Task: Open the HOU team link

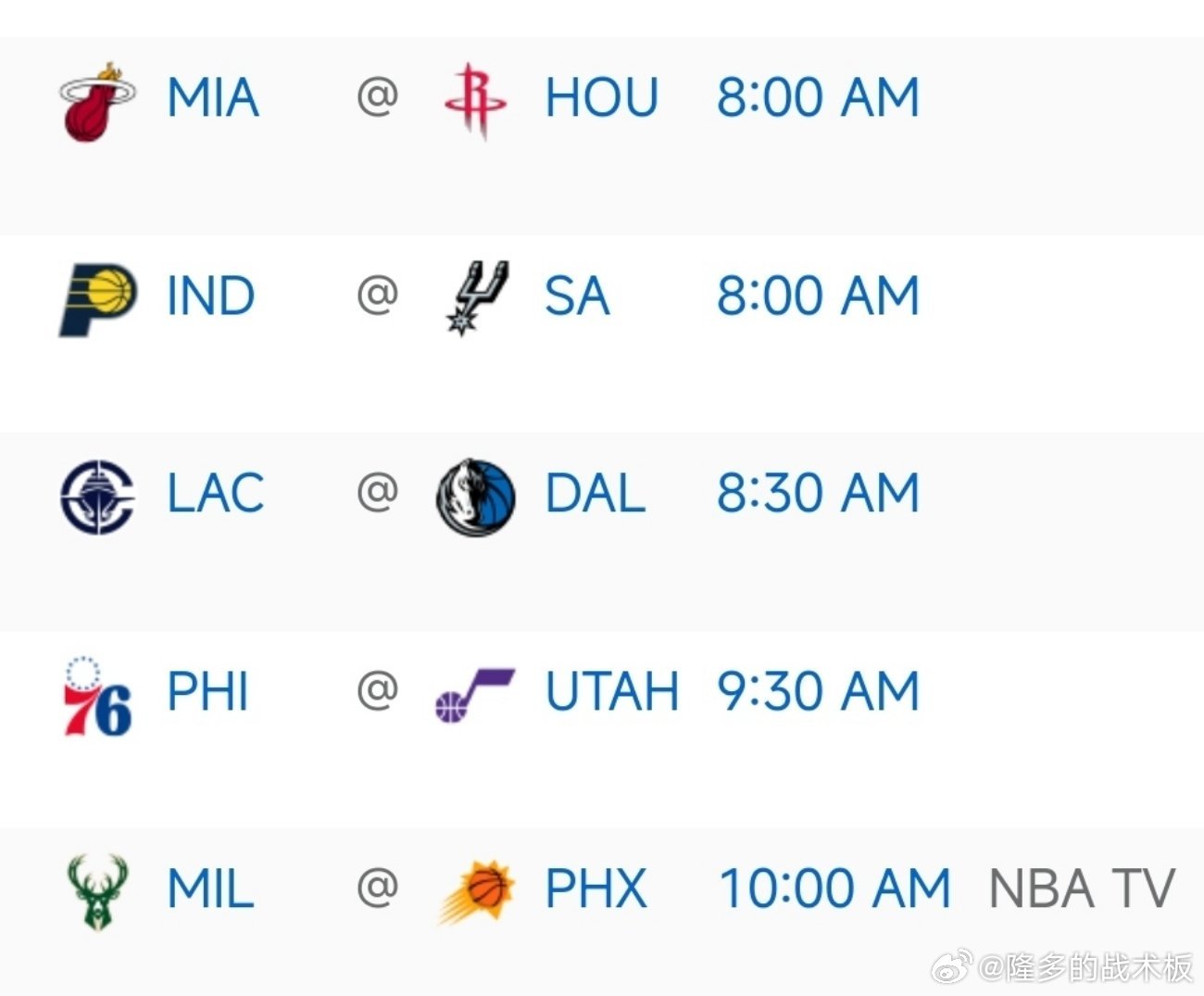Action: 602,98
